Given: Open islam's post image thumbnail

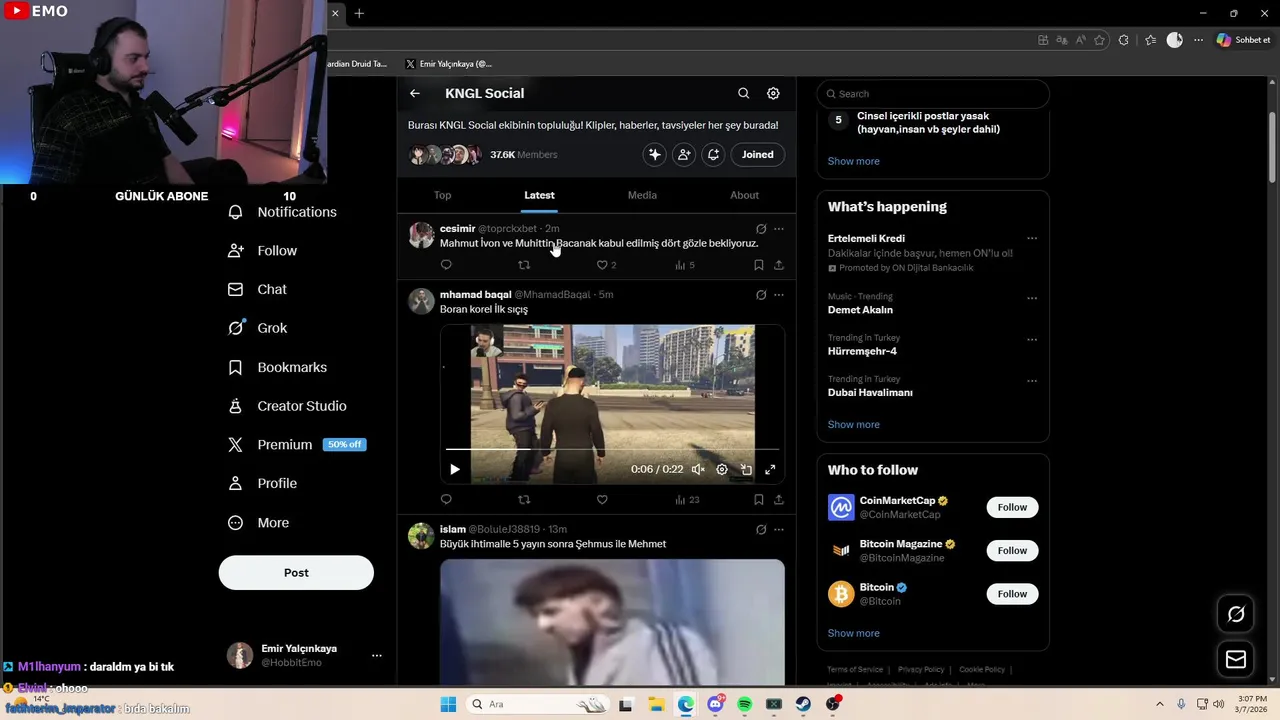Looking at the screenshot, I should coord(612,622).
